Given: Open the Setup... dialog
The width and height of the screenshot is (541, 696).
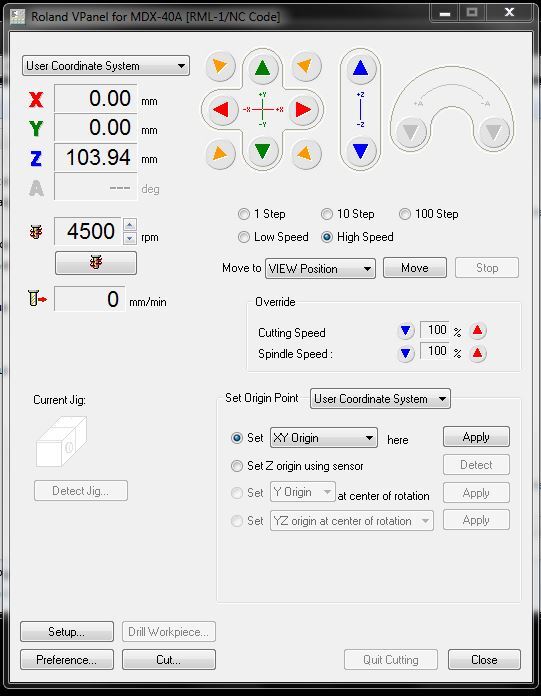Looking at the screenshot, I should click(67, 632).
